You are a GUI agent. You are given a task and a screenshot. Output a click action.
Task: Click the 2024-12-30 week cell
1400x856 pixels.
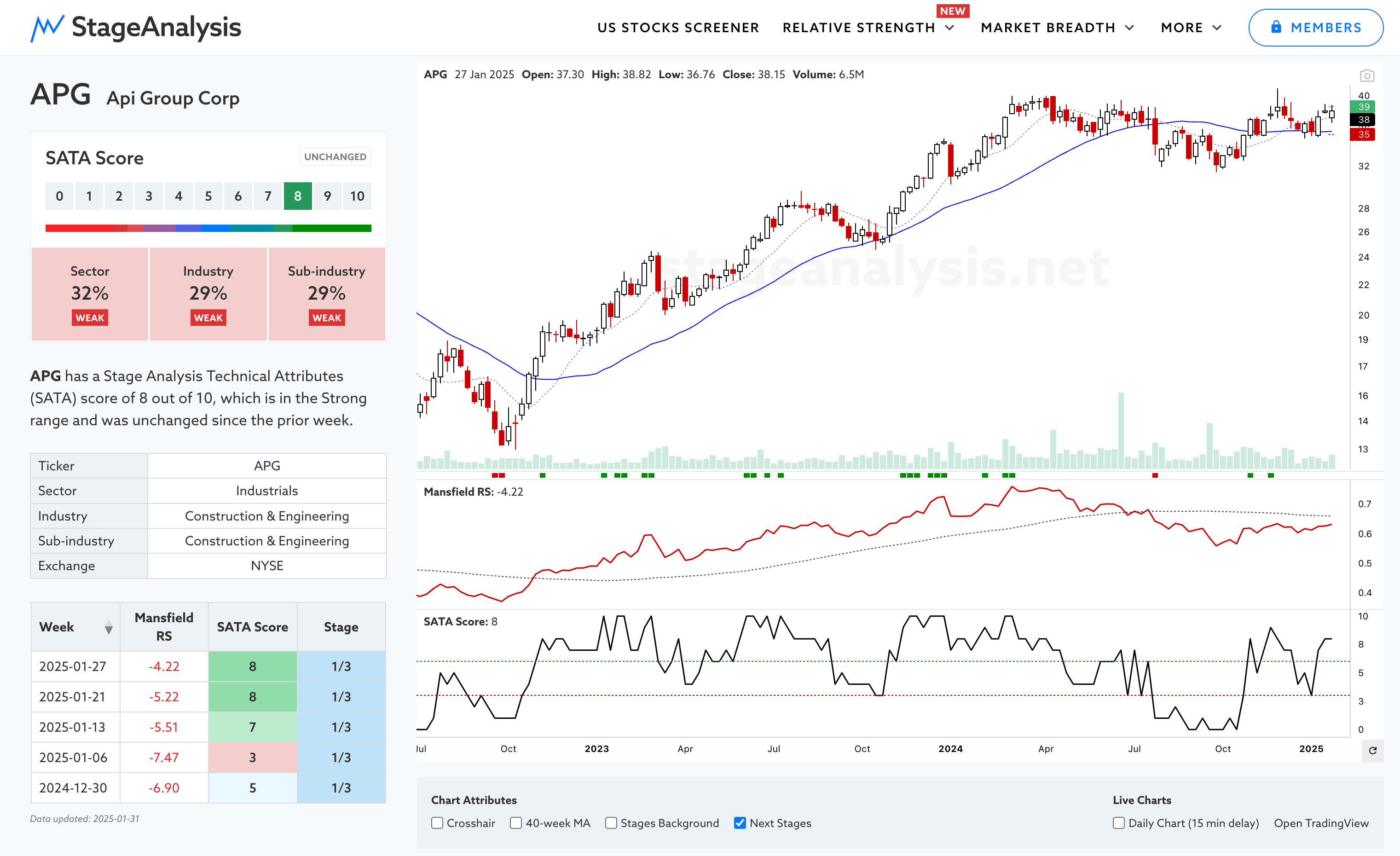tap(75, 788)
